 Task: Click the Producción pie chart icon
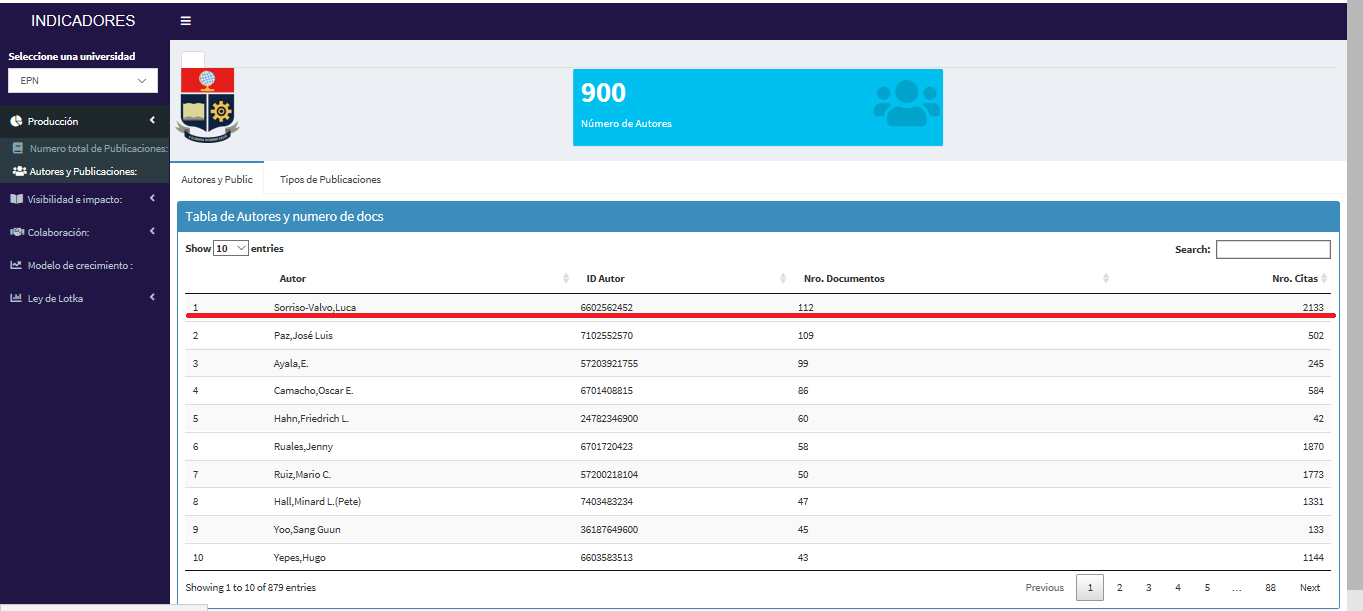point(16,121)
